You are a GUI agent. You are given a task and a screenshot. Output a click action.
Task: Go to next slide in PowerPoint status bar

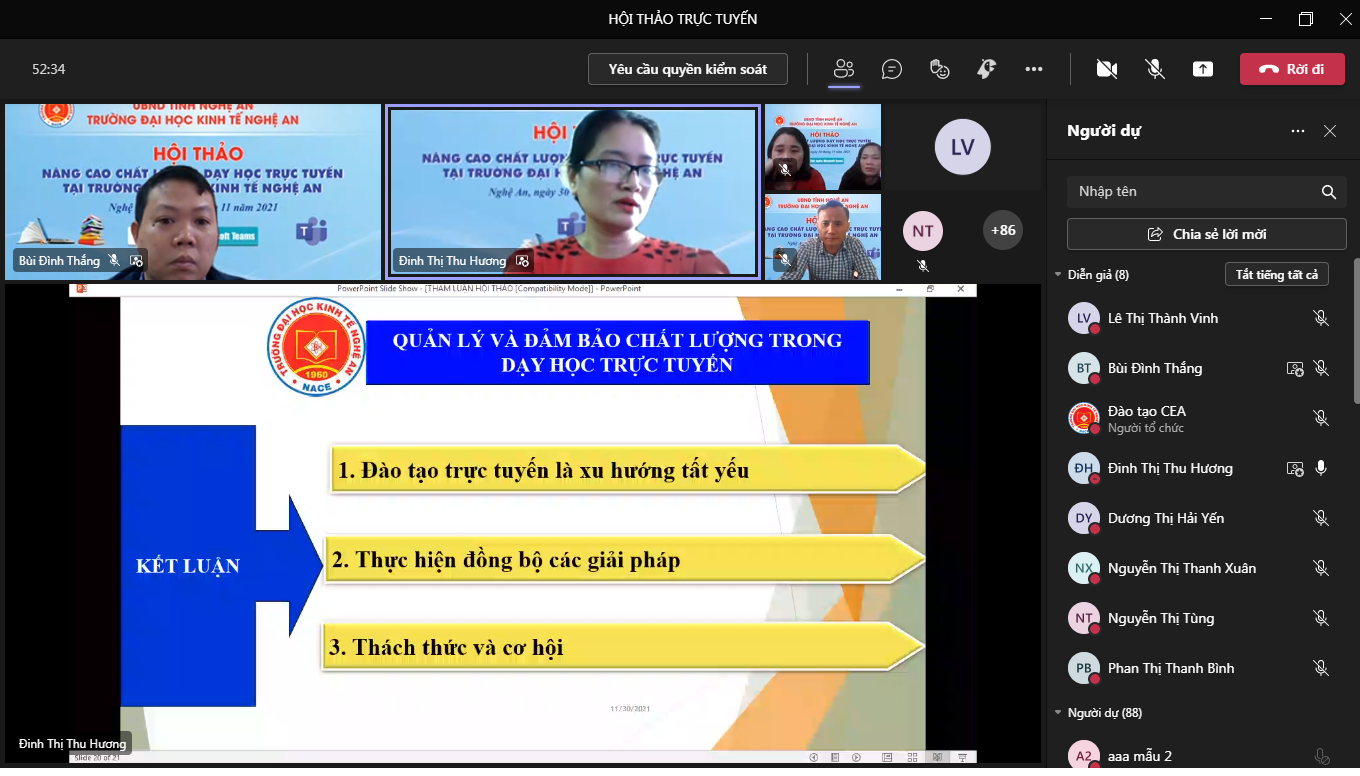pos(857,757)
